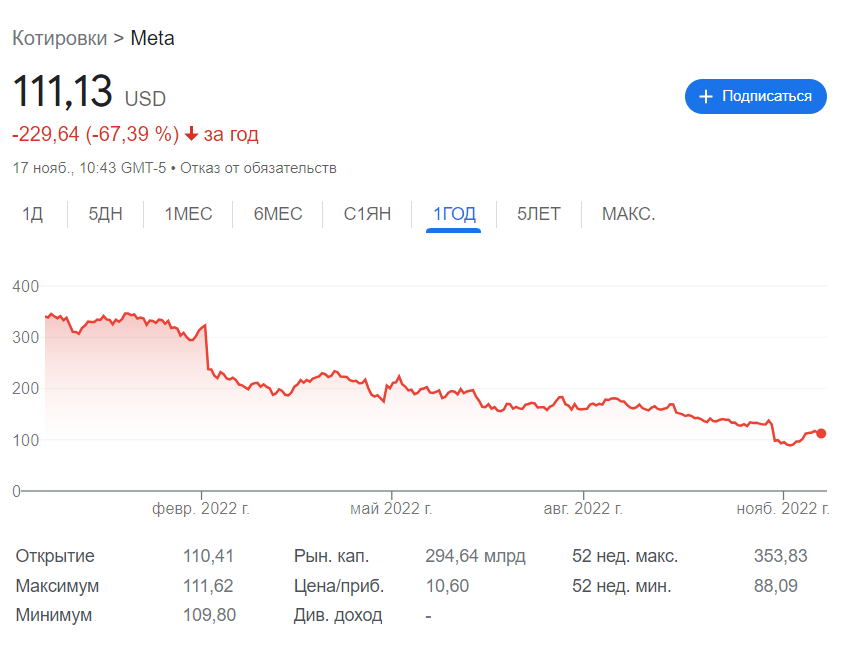Click the февр. 2022 г. axis marker

[201, 508]
